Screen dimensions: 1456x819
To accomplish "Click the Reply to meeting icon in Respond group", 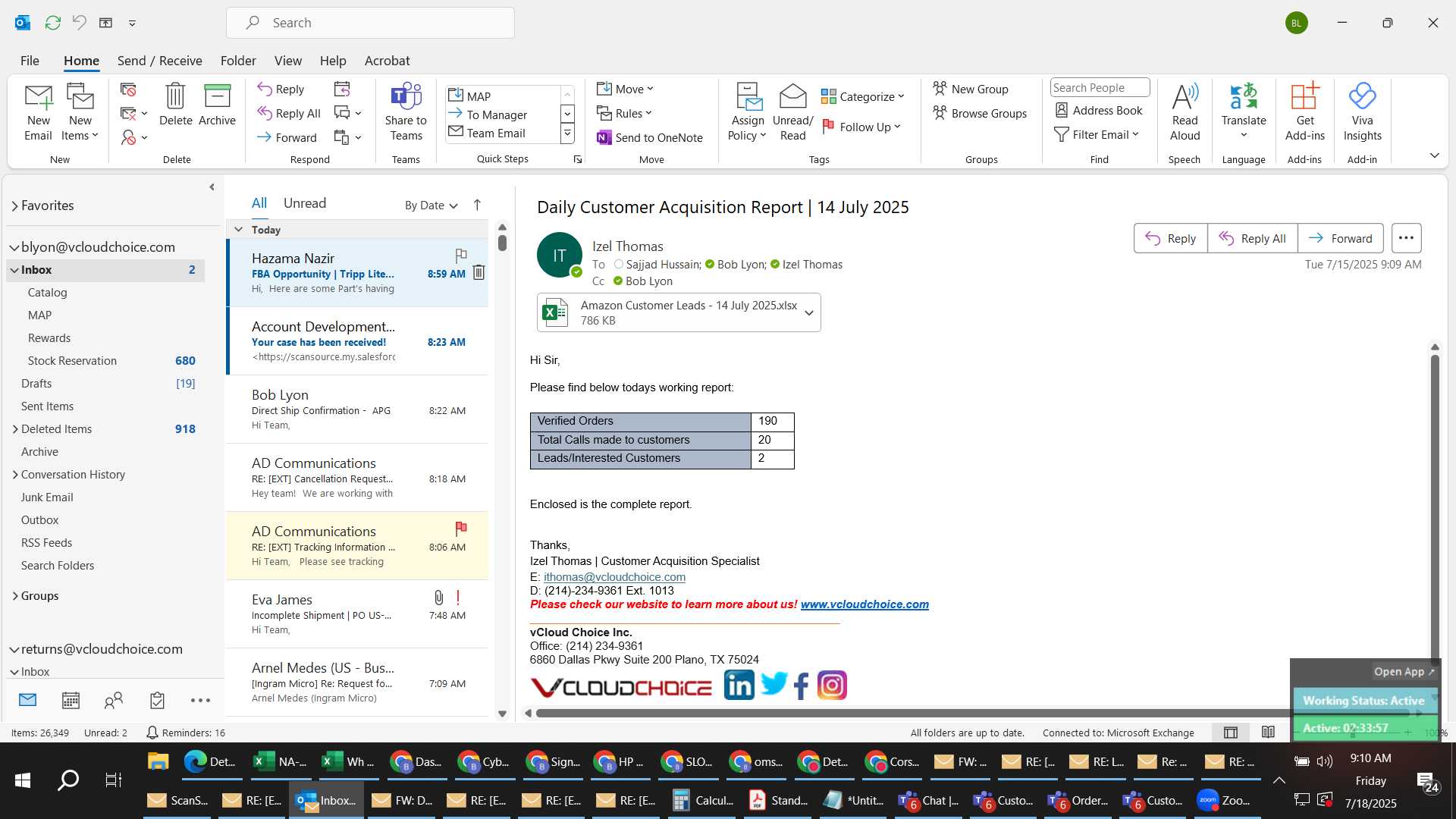I will [342, 89].
